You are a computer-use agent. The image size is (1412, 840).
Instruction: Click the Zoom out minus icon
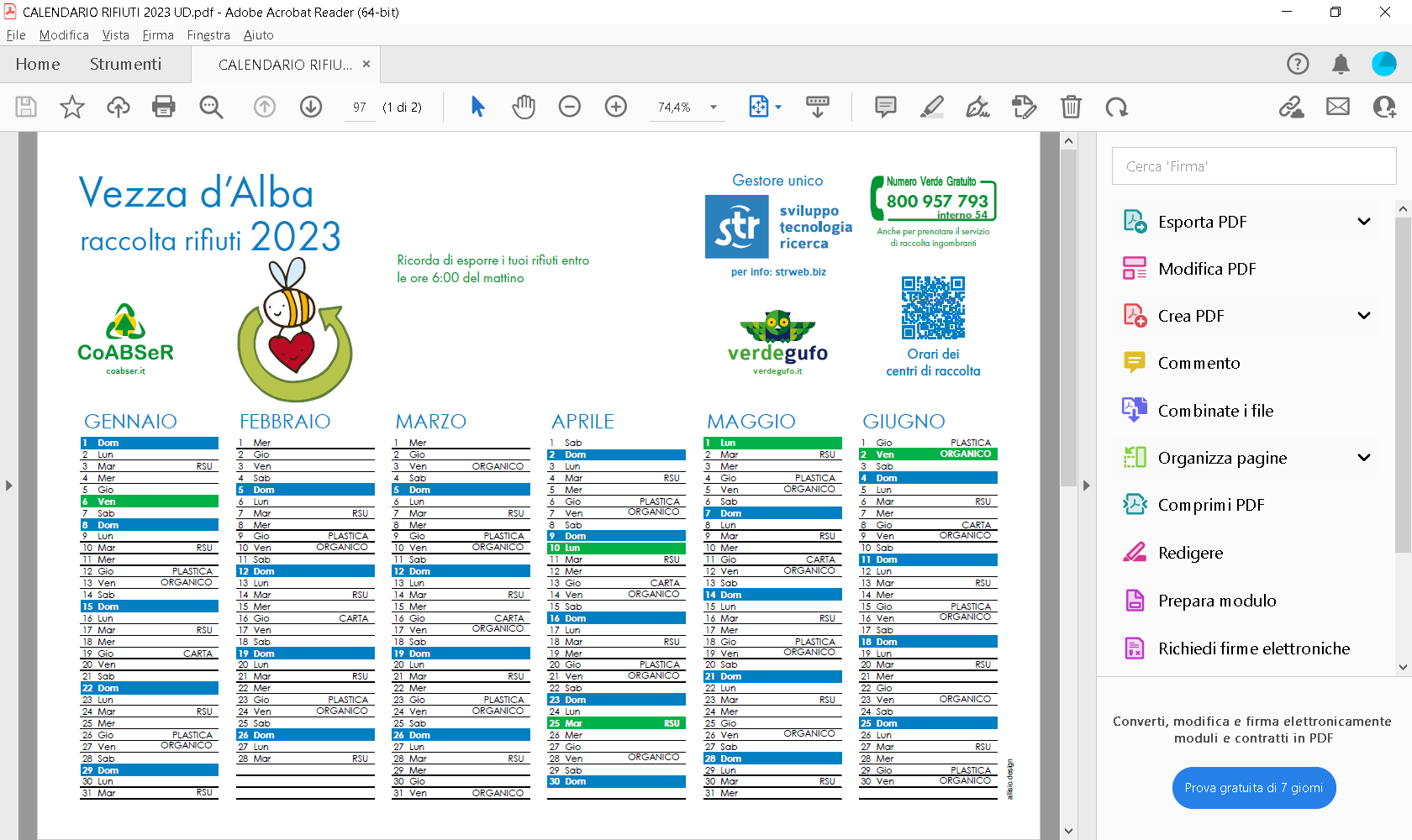point(570,107)
